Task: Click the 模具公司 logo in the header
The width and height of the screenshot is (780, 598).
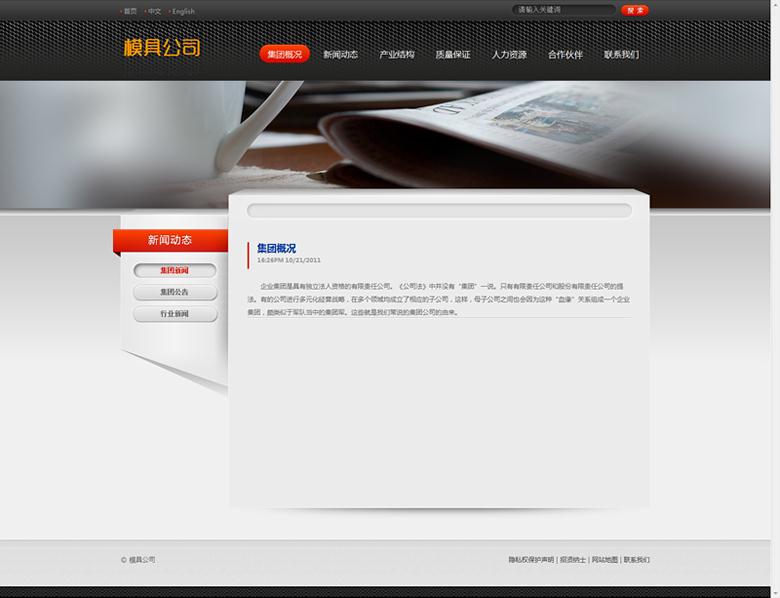Action: pyautogui.click(x=162, y=47)
